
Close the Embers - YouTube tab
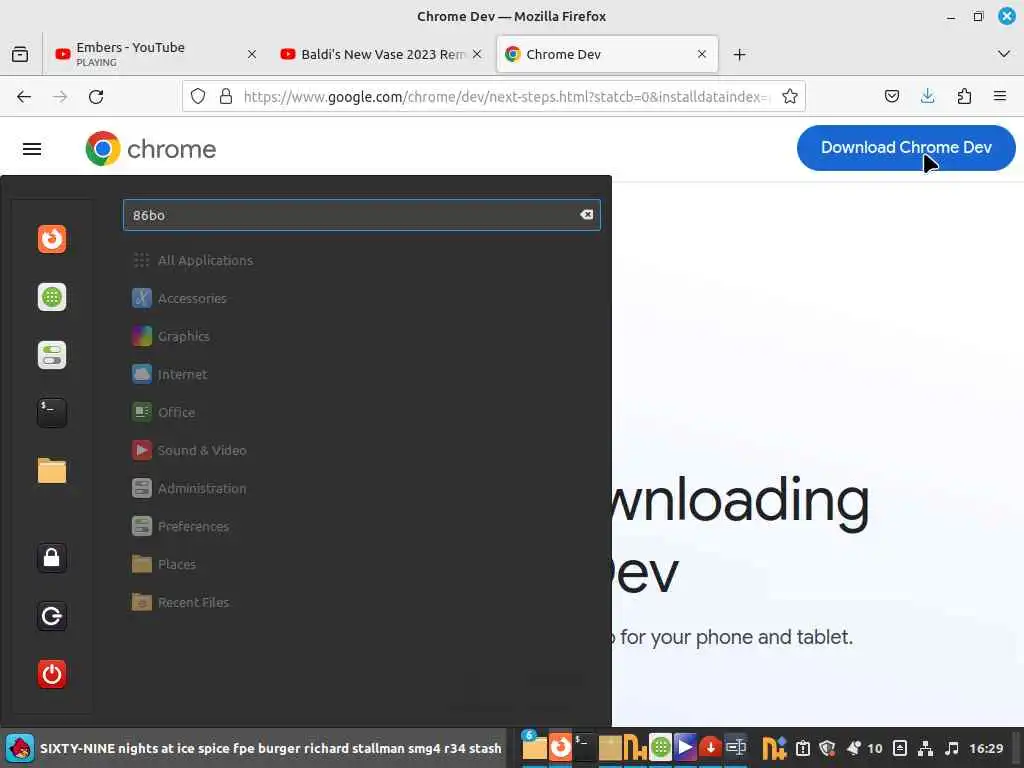click(252, 54)
